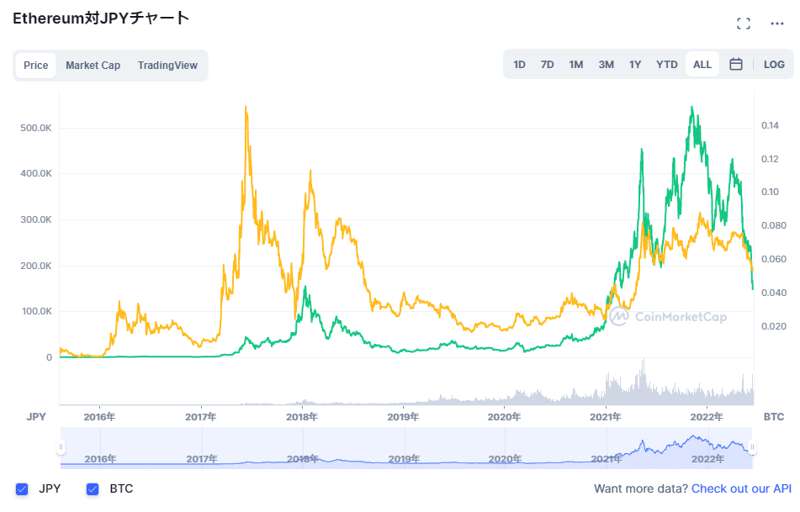Select the 1M time range

[x=576, y=65]
